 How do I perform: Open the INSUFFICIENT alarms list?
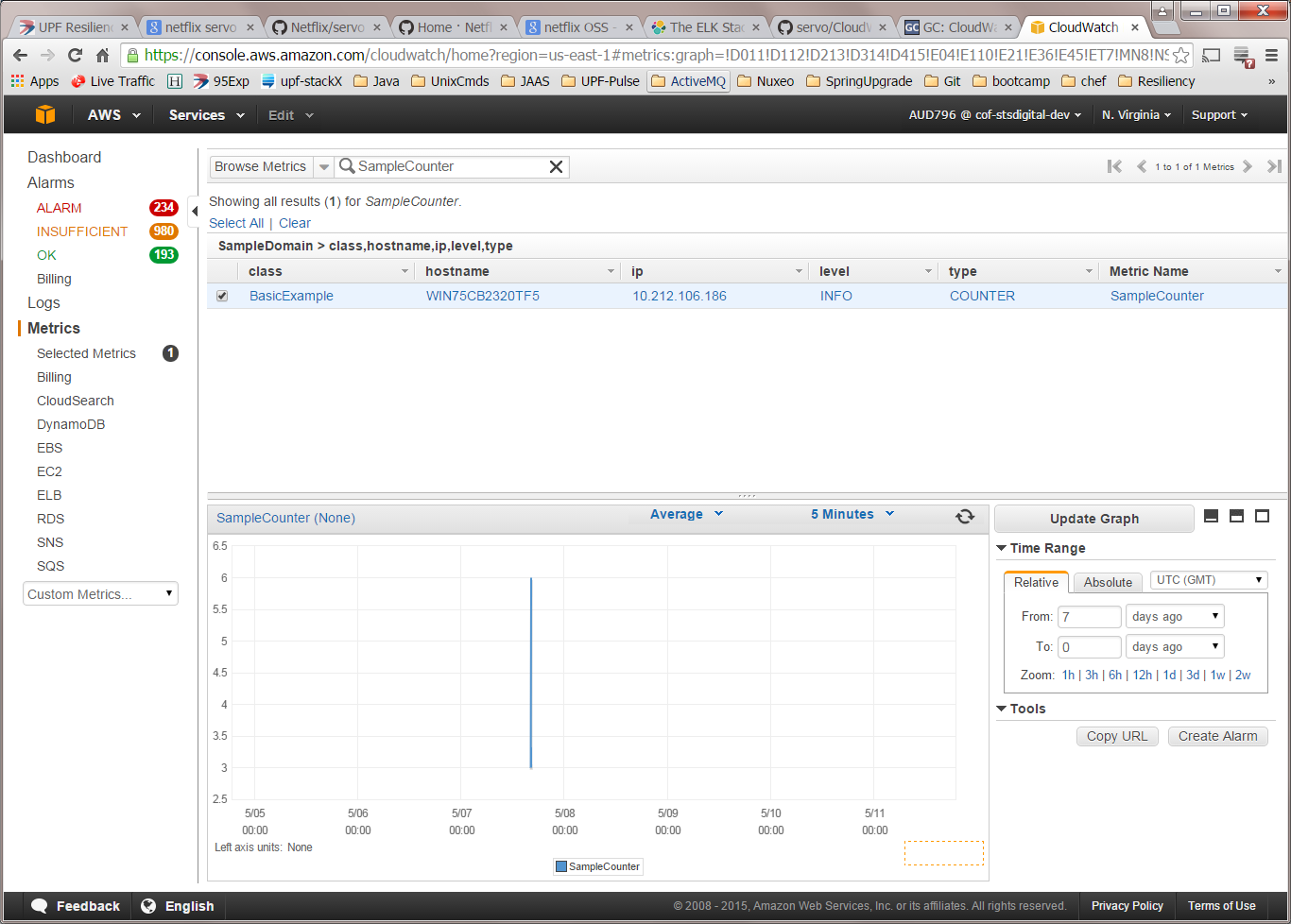82,231
